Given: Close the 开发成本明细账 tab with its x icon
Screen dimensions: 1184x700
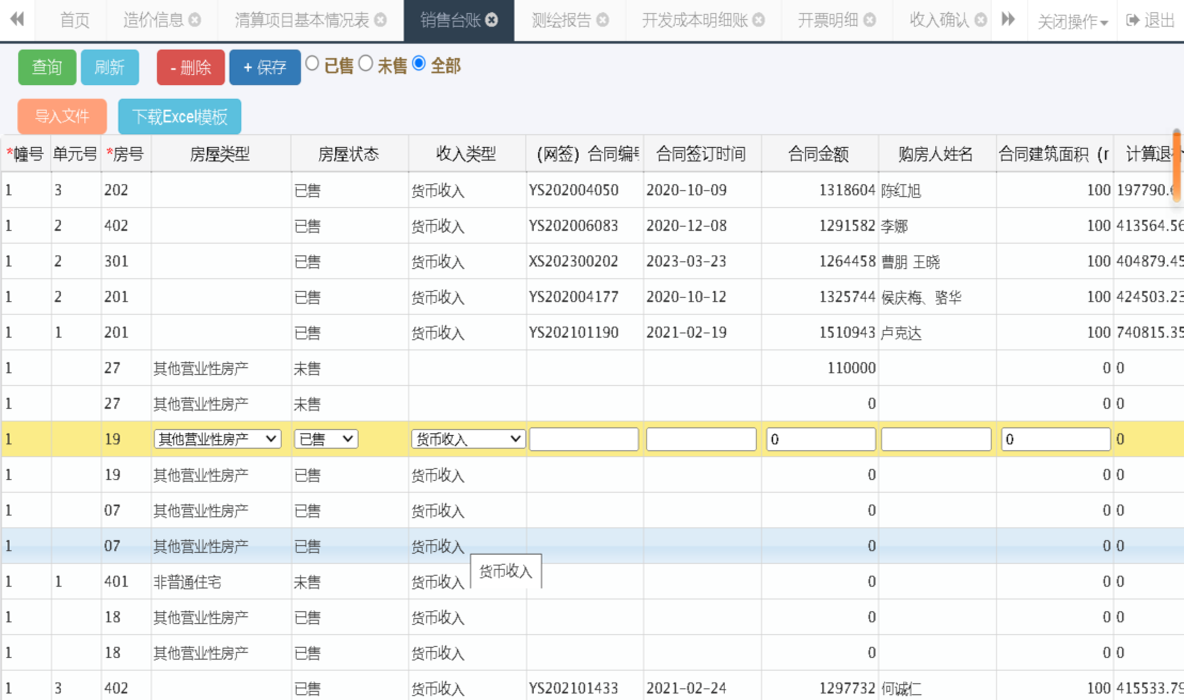Looking at the screenshot, I should (759, 20).
